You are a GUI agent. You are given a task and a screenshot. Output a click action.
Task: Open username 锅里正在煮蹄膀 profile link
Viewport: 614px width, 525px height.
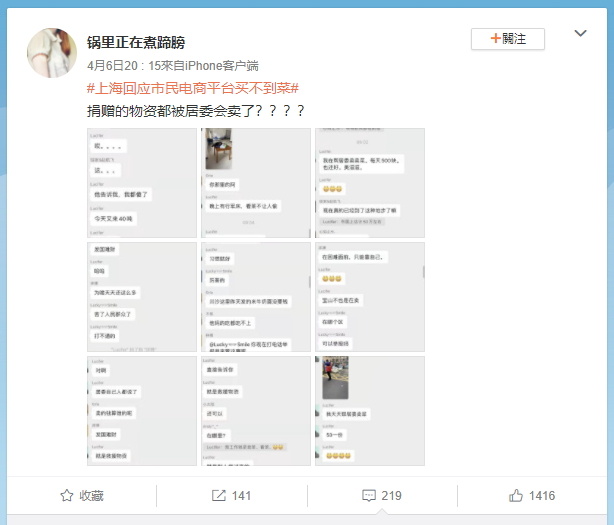click(136, 42)
